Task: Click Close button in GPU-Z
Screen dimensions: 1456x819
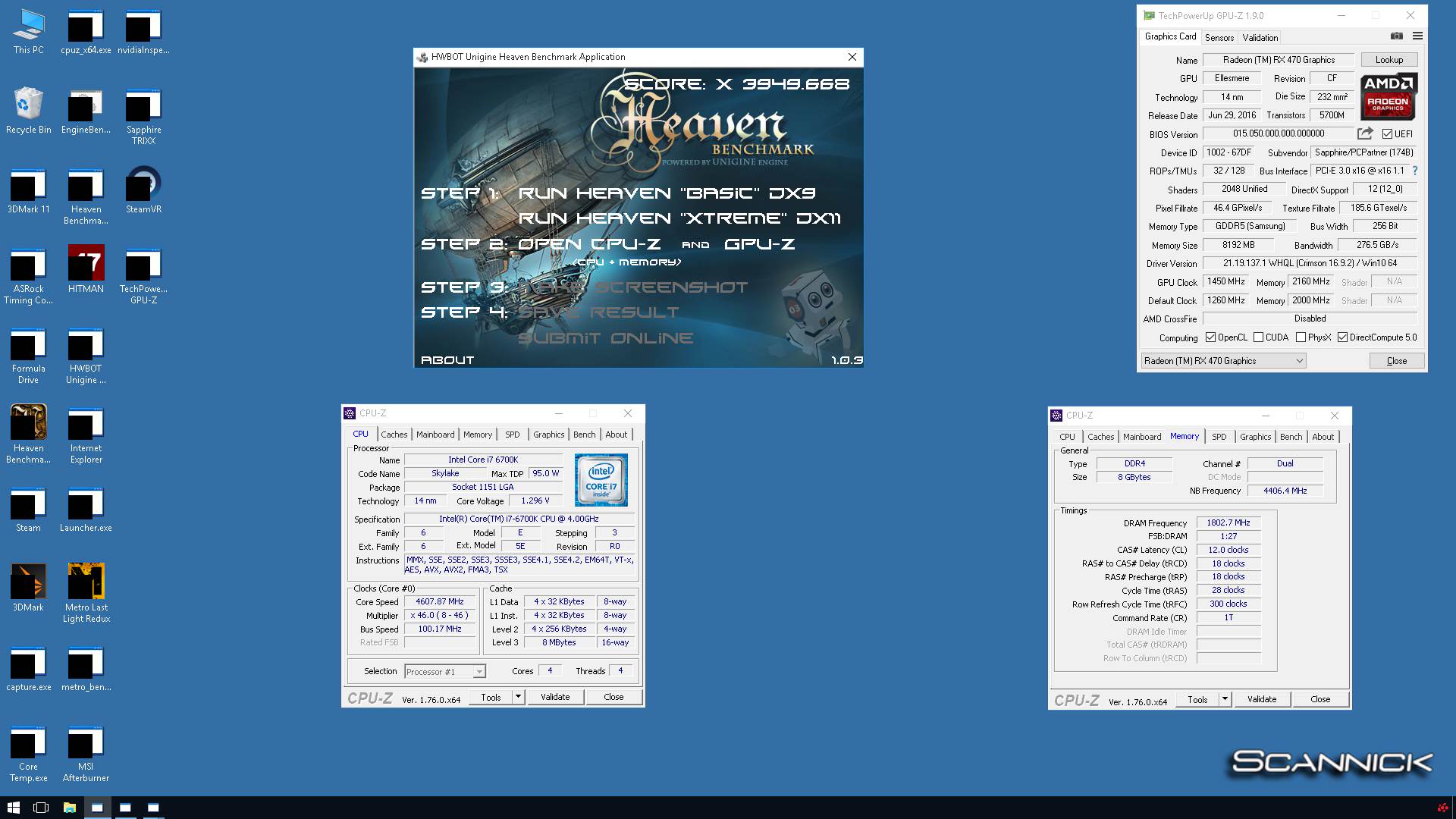Action: [x=1396, y=361]
